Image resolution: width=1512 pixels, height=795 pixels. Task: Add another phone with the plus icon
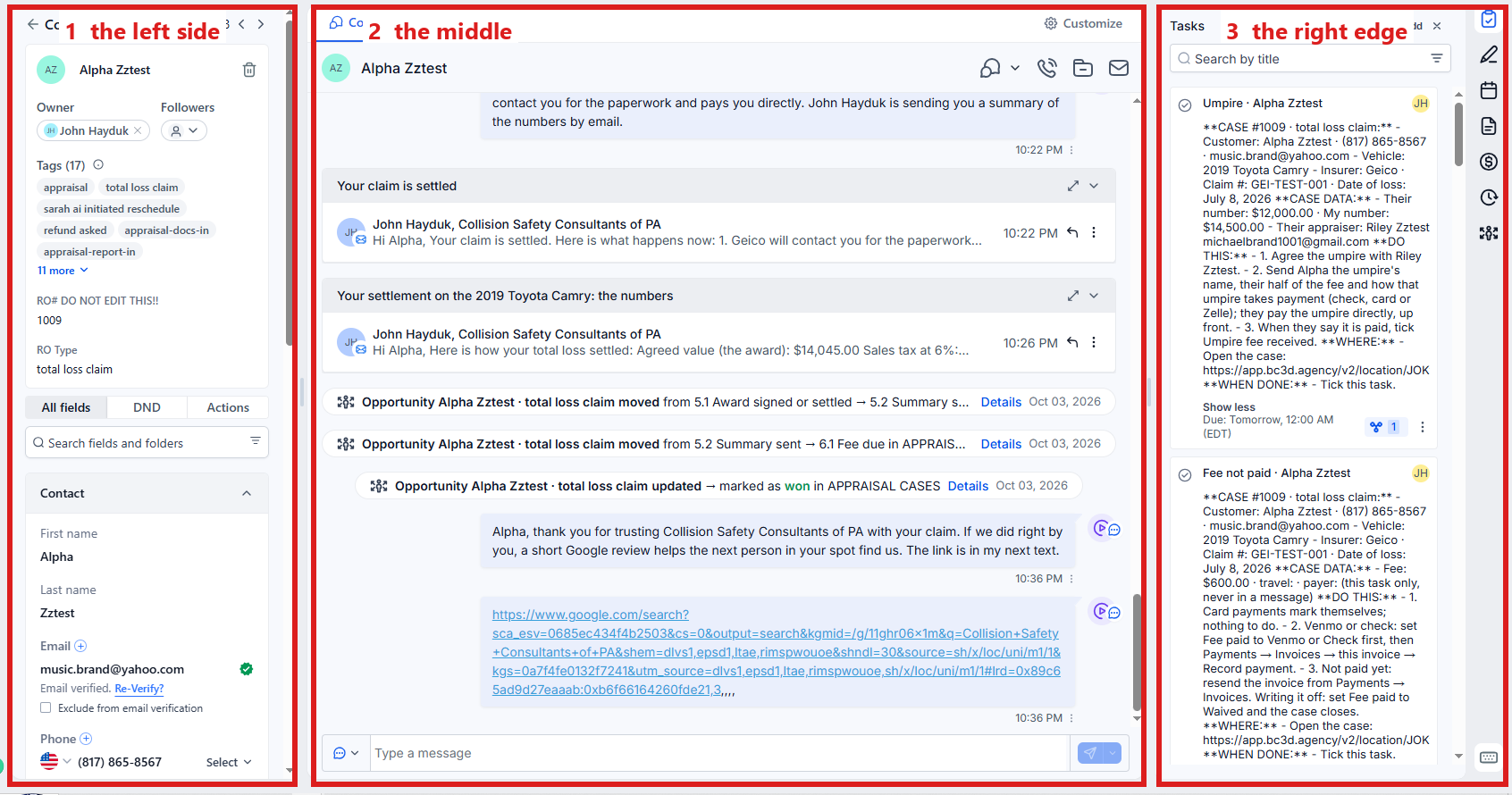pyautogui.click(x=86, y=739)
